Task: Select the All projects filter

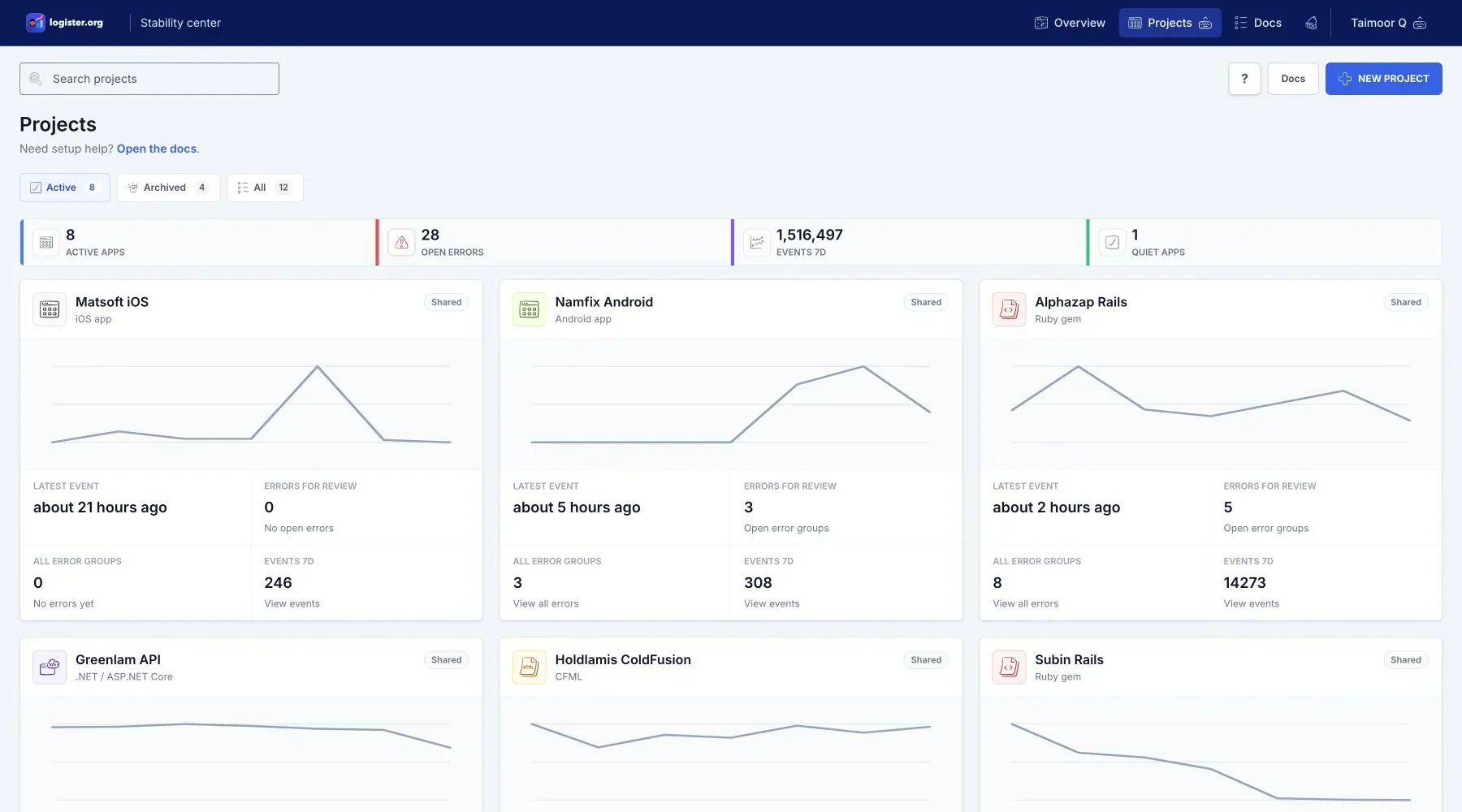Action: [265, 188]
